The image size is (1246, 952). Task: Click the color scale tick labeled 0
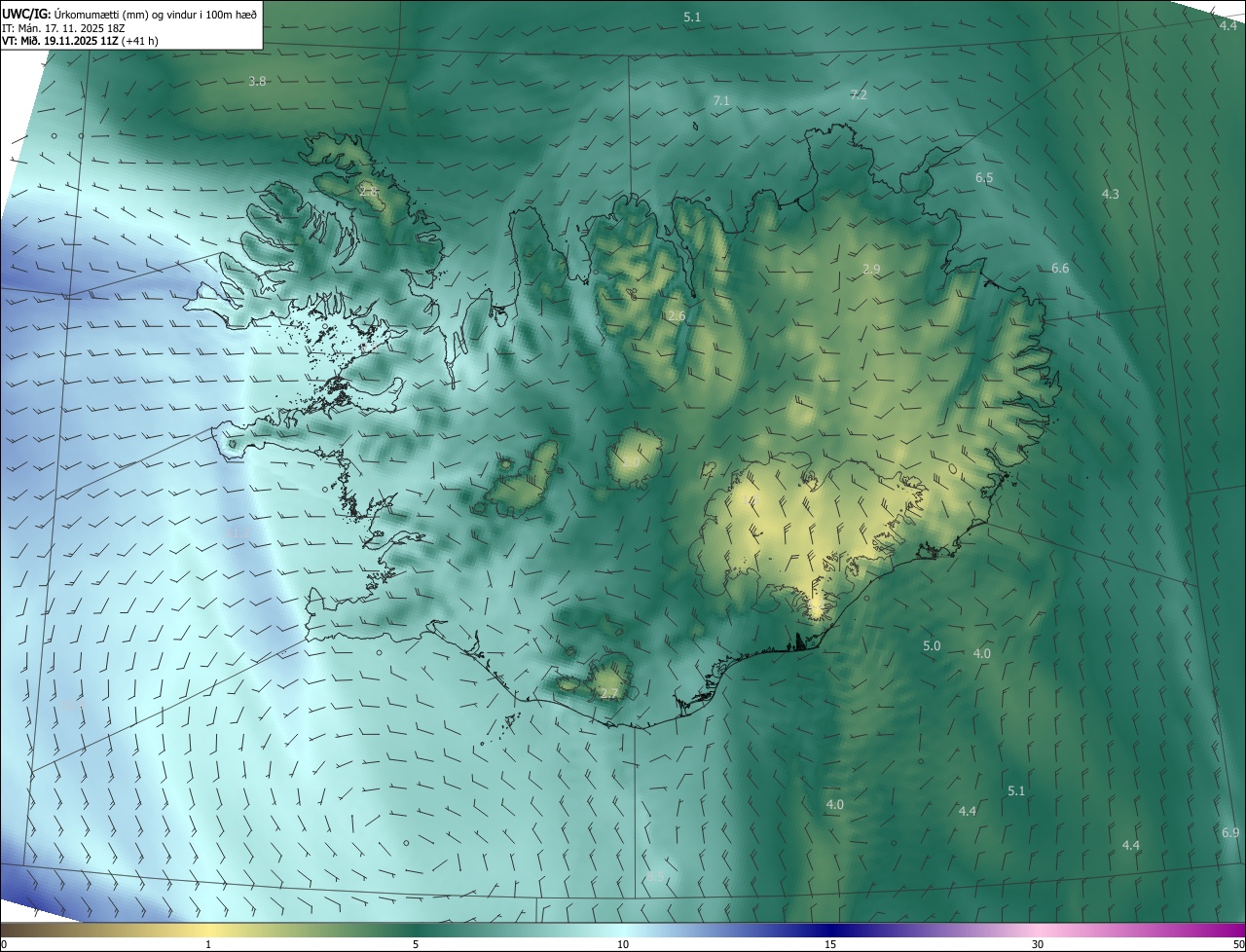[3, 944]
